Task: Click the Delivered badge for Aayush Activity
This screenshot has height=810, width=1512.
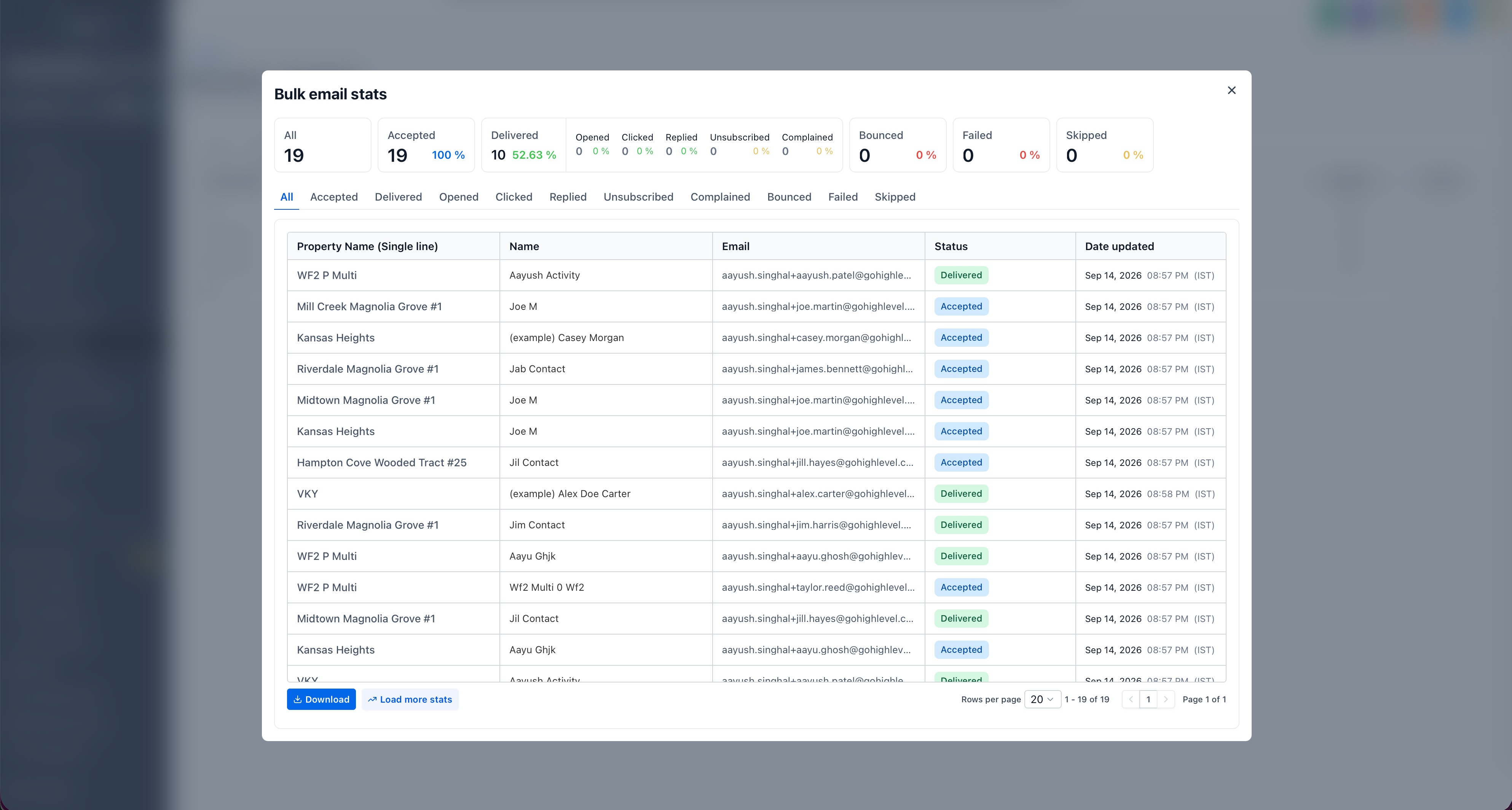Action: (961, 275)
